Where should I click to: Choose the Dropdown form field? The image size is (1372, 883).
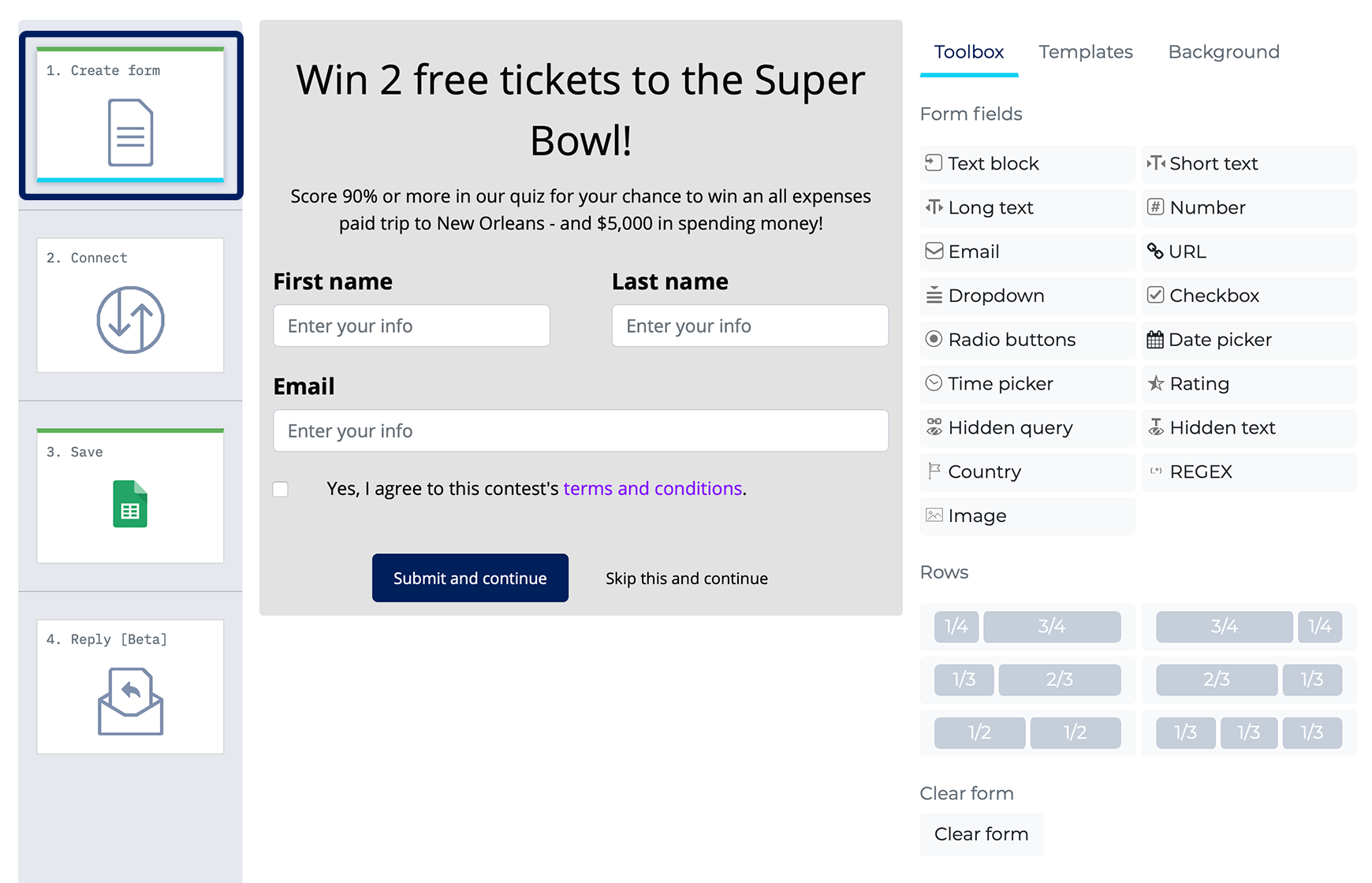(x=1027, y=296)
